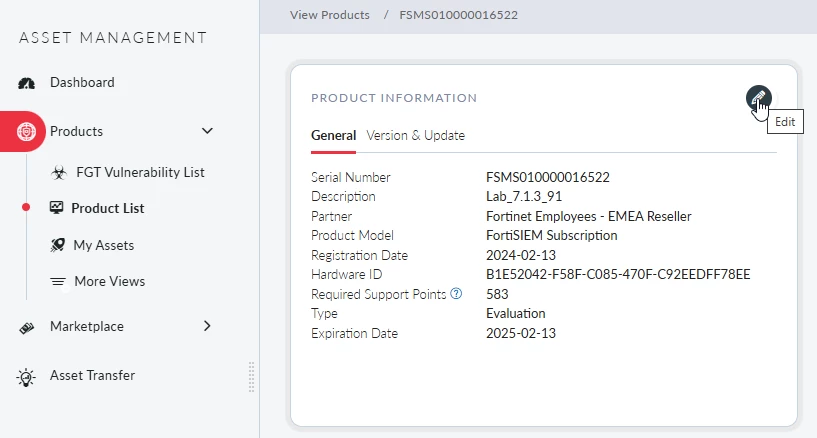Image resolution: width=817 pixels, height=438 pixels.
Task: Click the monitor icon beside Product List
Action: pyautogui.click(x=56, y=208)
